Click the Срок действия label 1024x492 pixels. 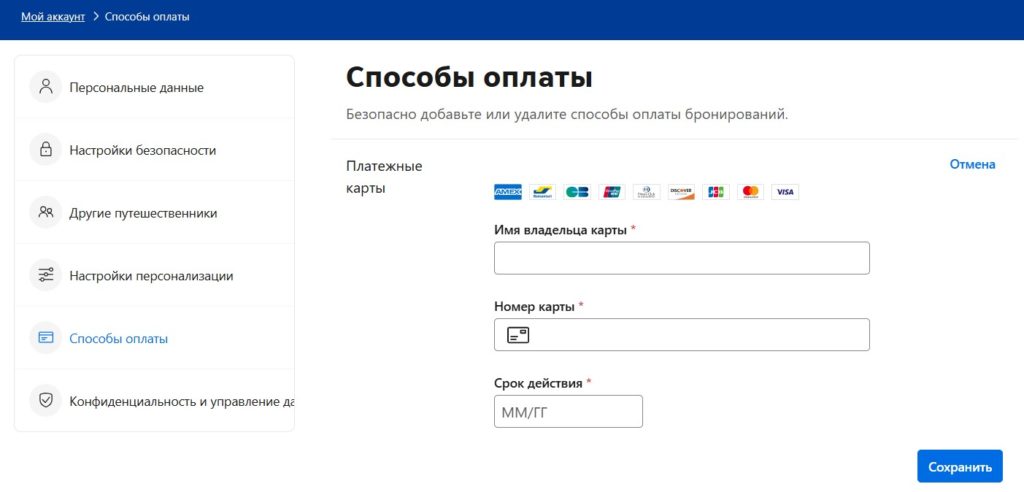tap(538, 383)
